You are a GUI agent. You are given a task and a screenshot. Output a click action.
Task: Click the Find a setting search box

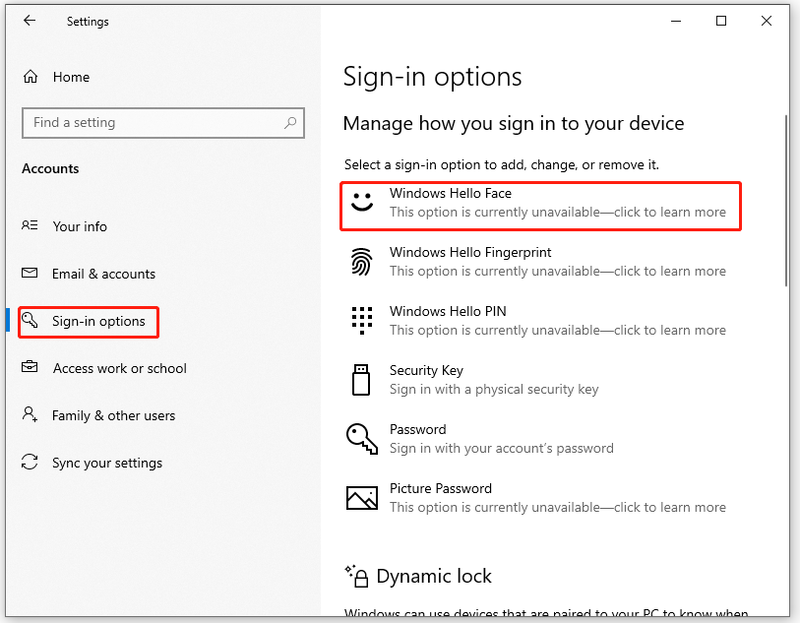(163, 122)
